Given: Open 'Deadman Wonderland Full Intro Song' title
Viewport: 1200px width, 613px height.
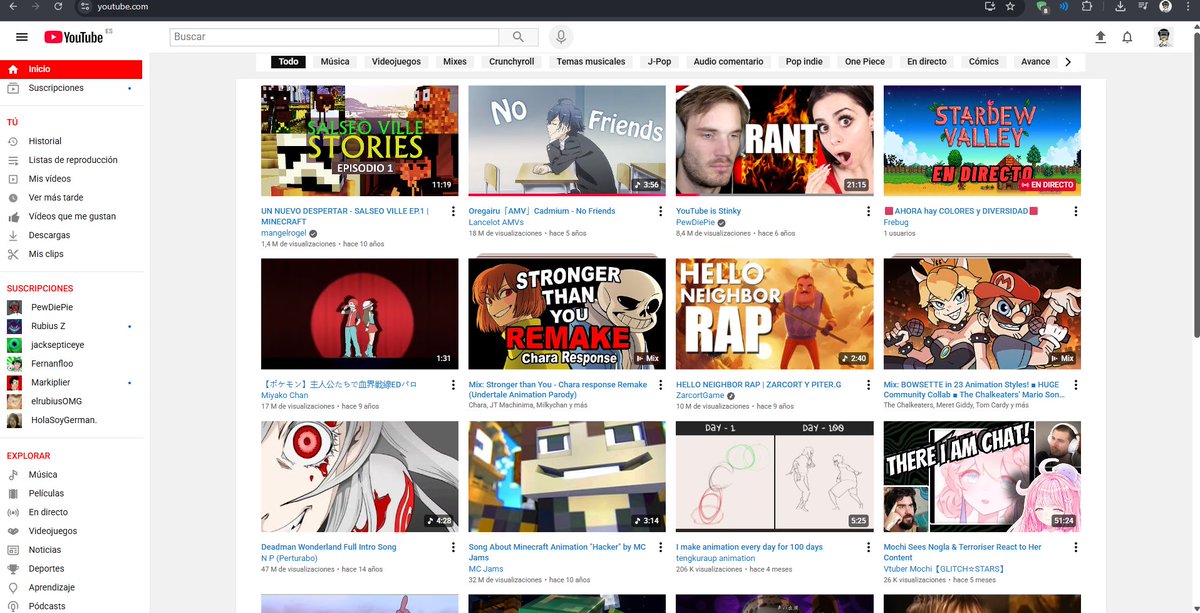Looking at the screenshot, I should (x=329, y=547).
